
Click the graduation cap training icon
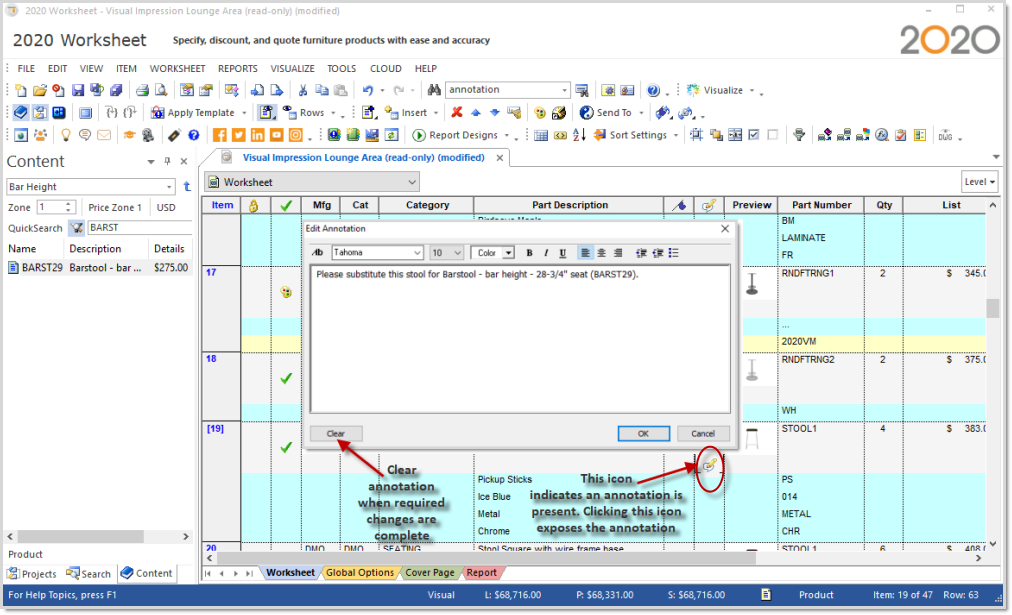tap(129, 135)
